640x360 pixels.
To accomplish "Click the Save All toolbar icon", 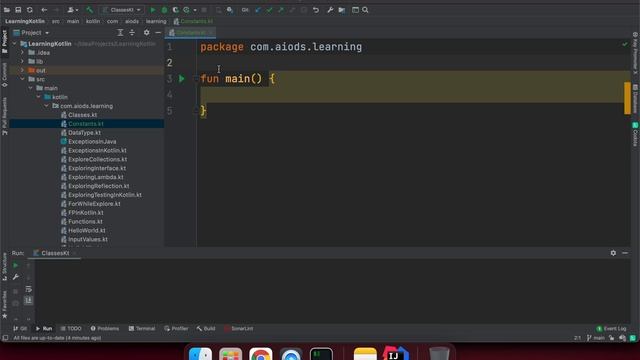I will pos(18,10).
